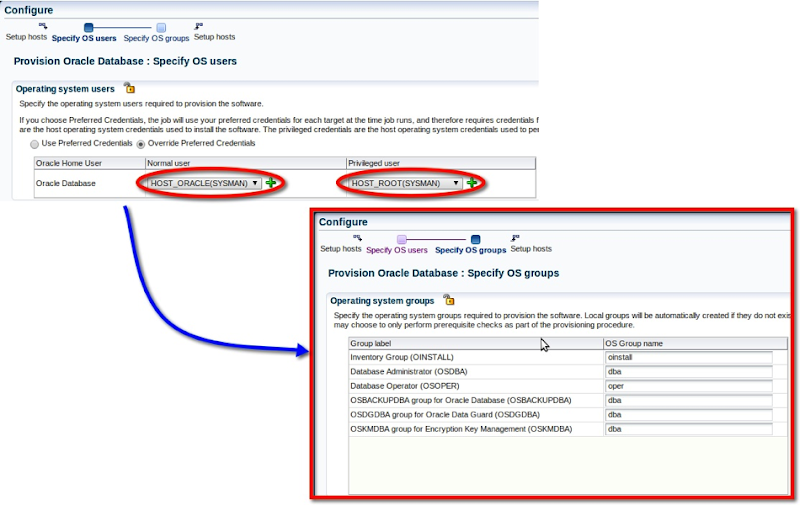This screenshot has width=800, height=505.
Task: Click OSBACKUPDBA group for Oracle Database label
Action: pyautogui.click(x=461, y=400)
